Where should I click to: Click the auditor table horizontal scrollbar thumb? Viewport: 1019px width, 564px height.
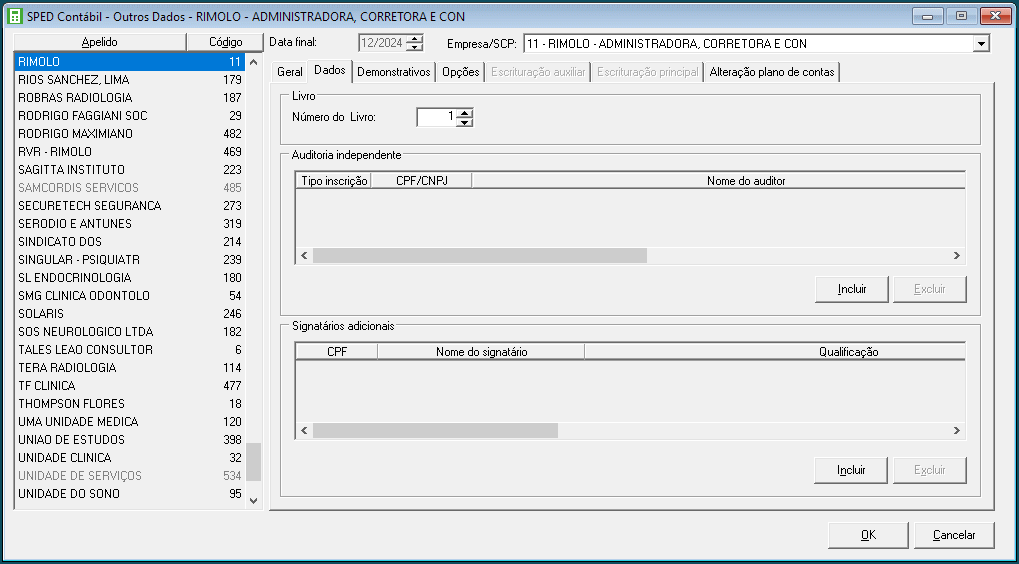(480, 256)
